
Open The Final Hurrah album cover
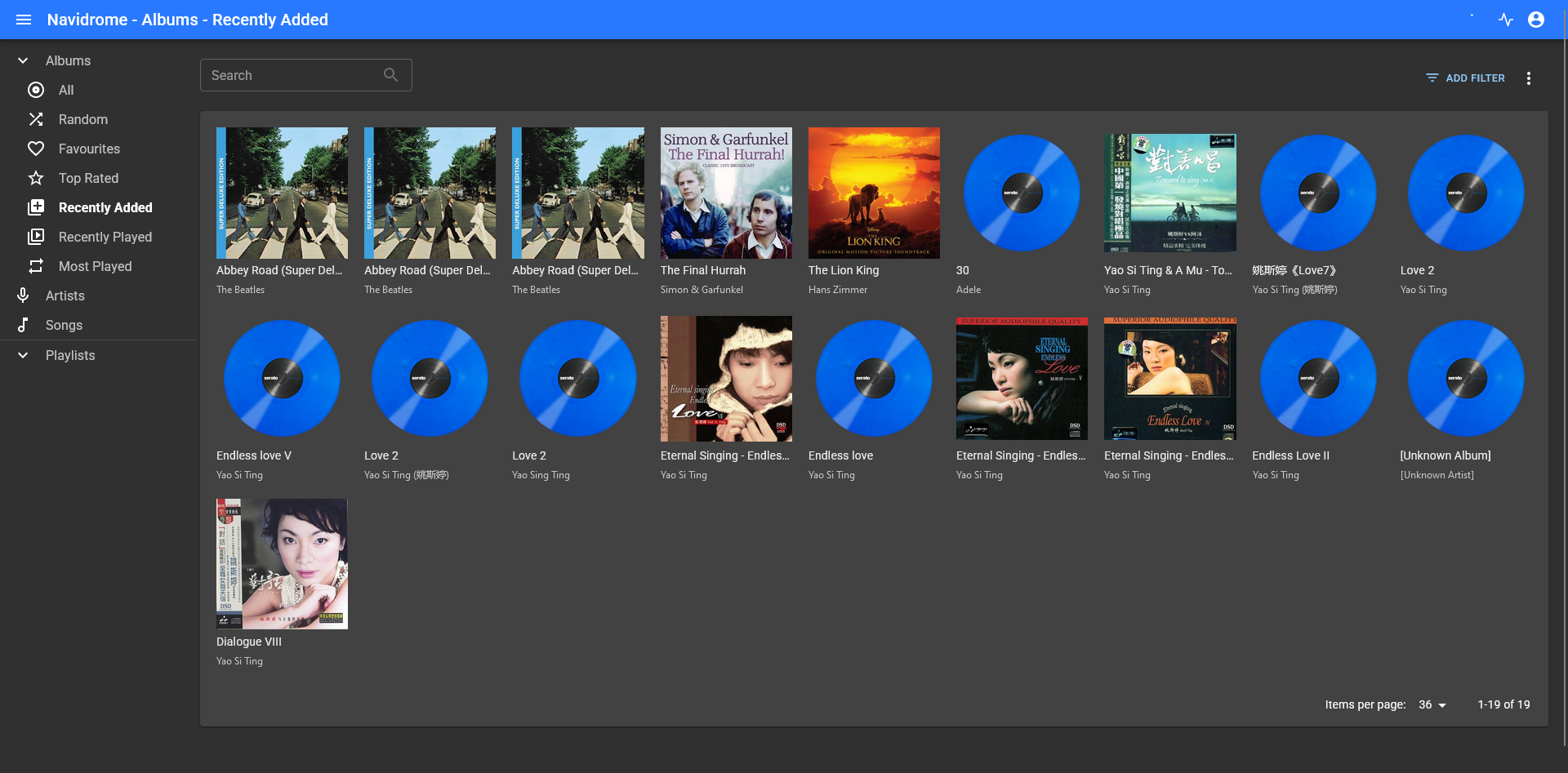[726, 193]
